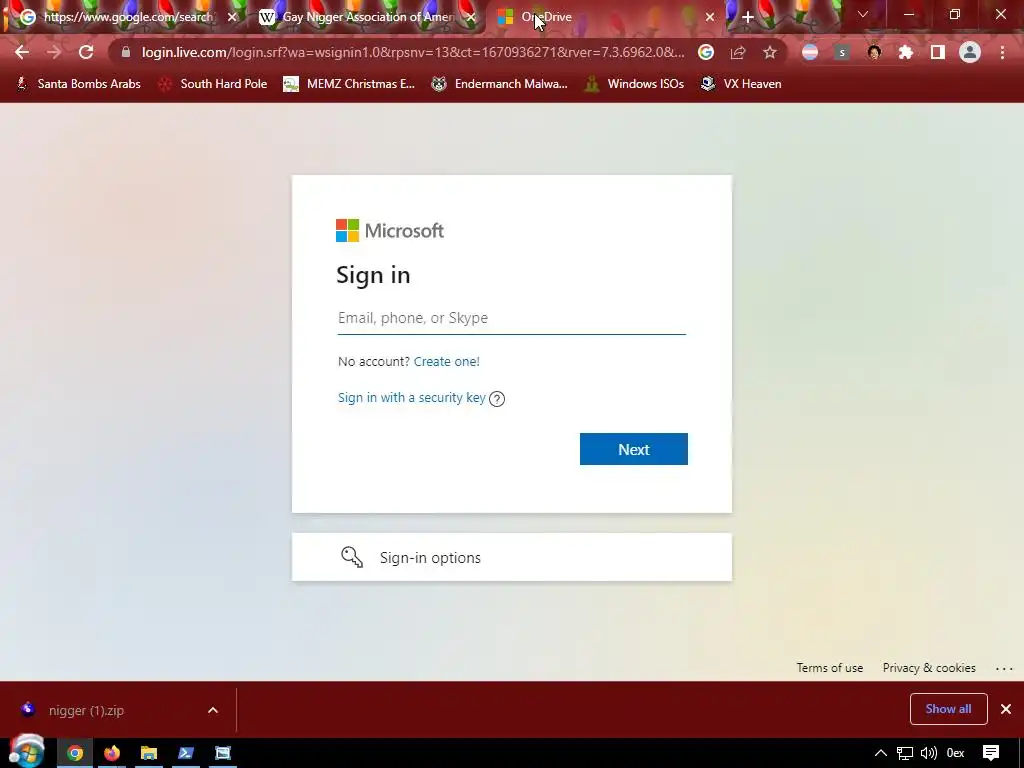Open the Chrome profile avatar
The height and width of the screenshot is (768, 1024).
pos(970,52)
